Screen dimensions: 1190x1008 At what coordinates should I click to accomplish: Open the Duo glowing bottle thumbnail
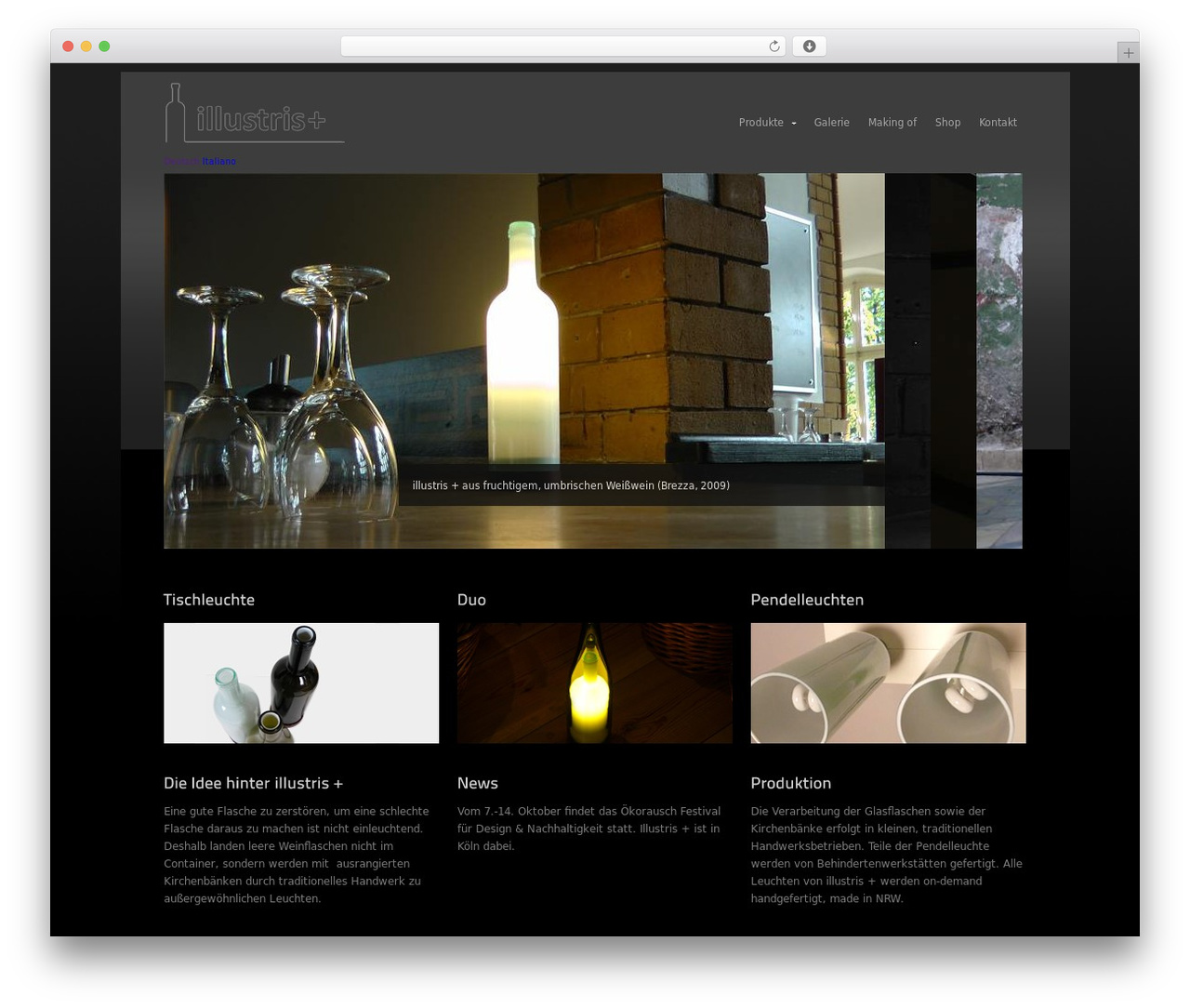coord(595,683)
